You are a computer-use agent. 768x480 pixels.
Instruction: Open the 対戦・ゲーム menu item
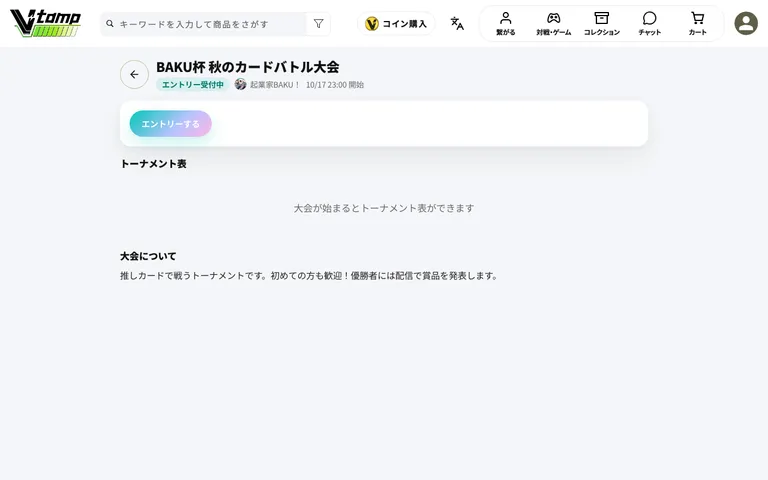553,24
